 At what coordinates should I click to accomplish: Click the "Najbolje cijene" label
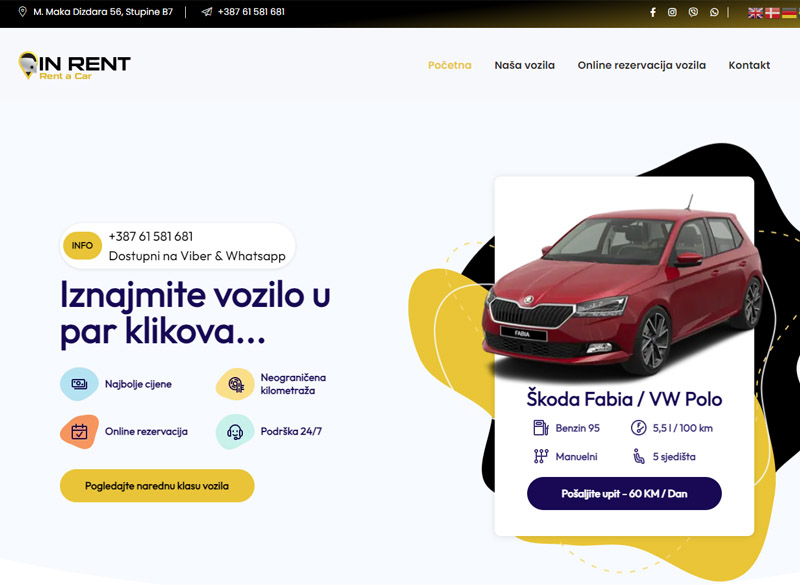tap(138, 384)
